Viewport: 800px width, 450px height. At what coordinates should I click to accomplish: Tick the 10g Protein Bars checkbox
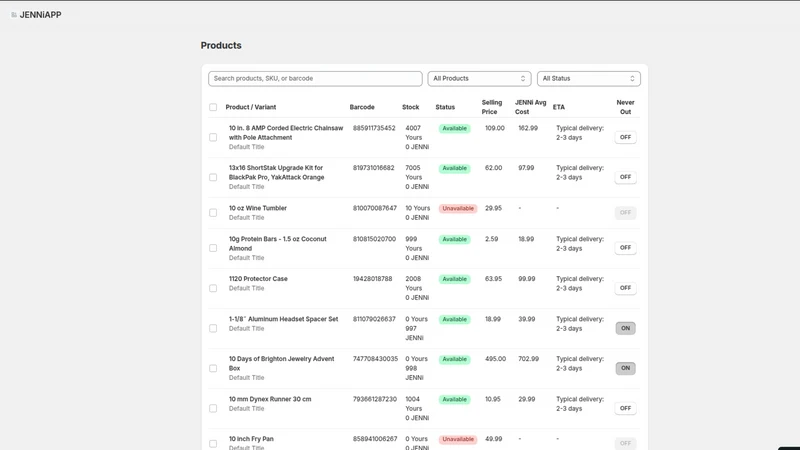213,248
